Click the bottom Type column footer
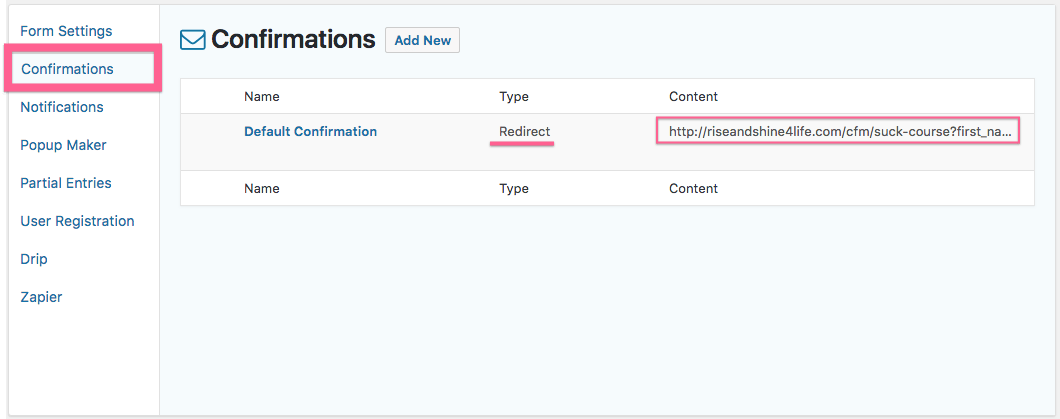This screenshot has height=419, width=1060. point(514,188)
